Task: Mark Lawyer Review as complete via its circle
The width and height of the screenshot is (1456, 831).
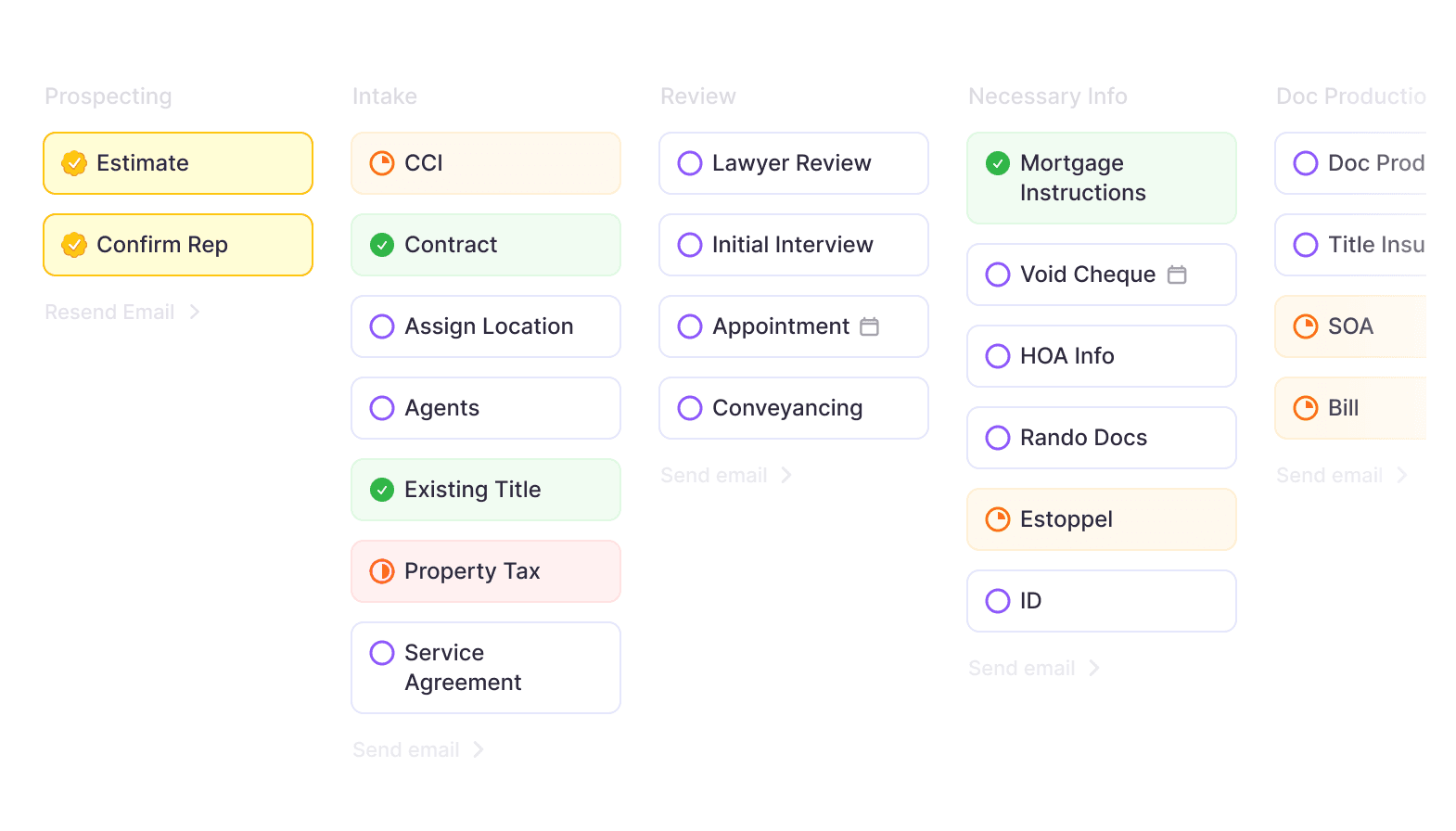Action: tap(690, 163)
